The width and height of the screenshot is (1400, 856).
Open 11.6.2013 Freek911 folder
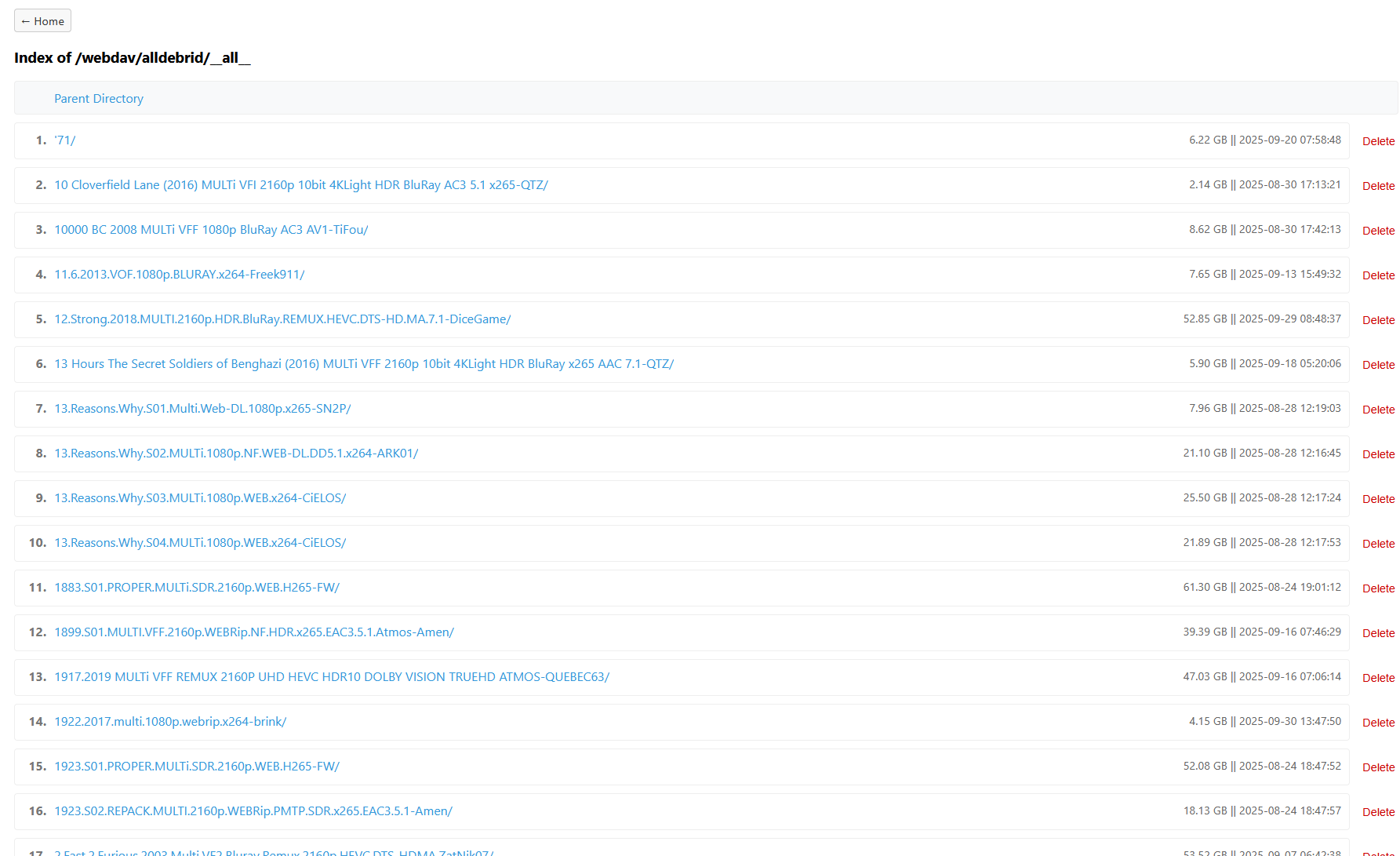[x=179, y=275]
